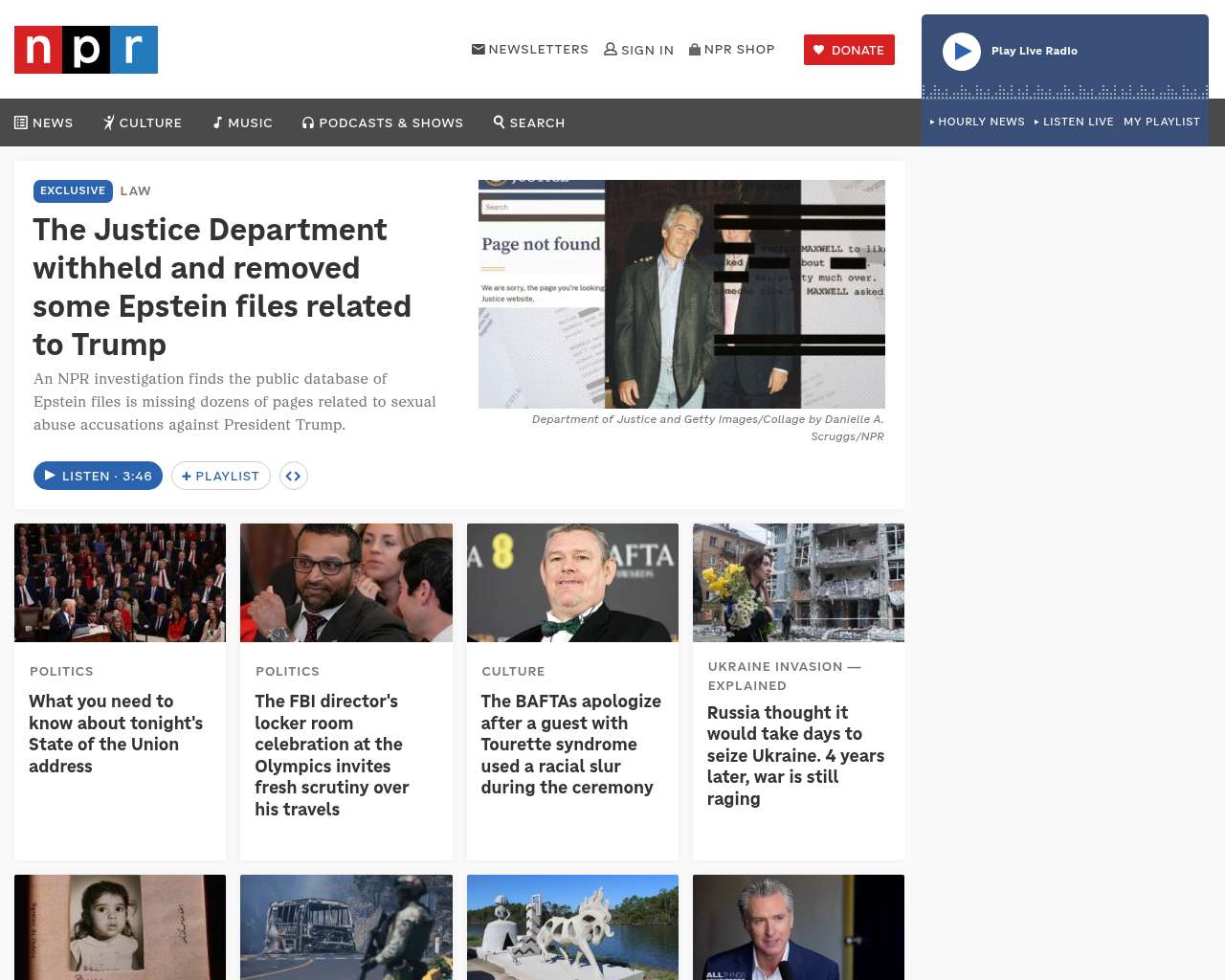Play the Hourly News
The image size is (1225, 980).
point(977,122)
